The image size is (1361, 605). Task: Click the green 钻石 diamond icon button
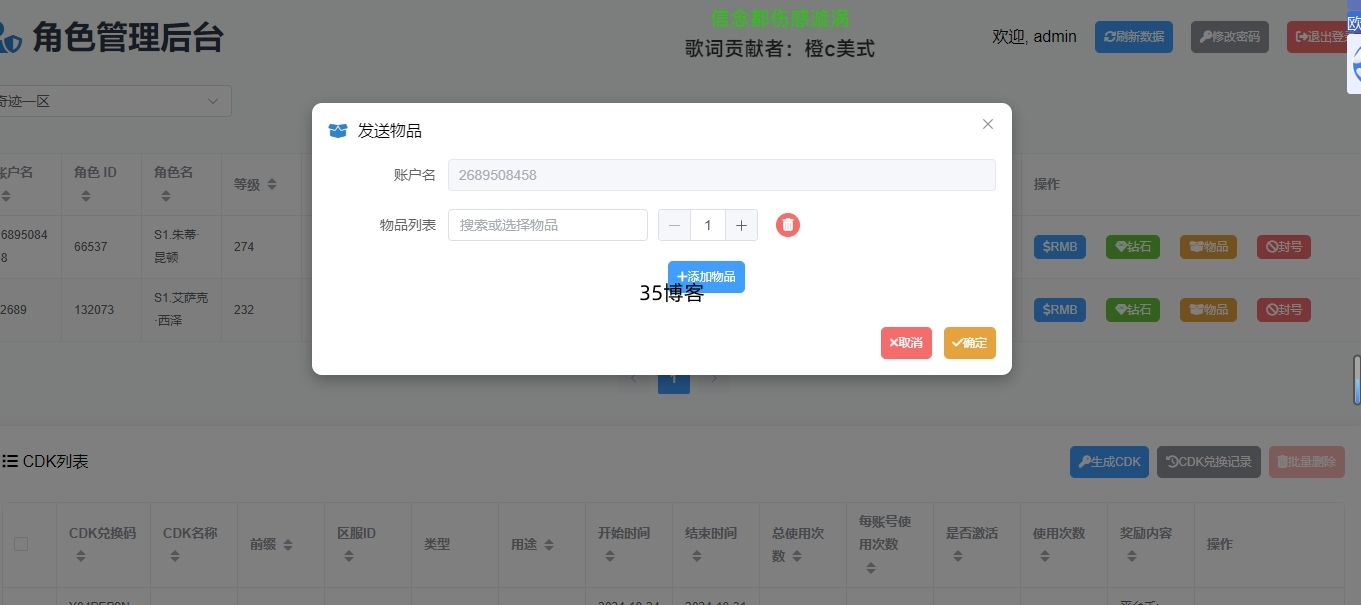[1133, 247]
